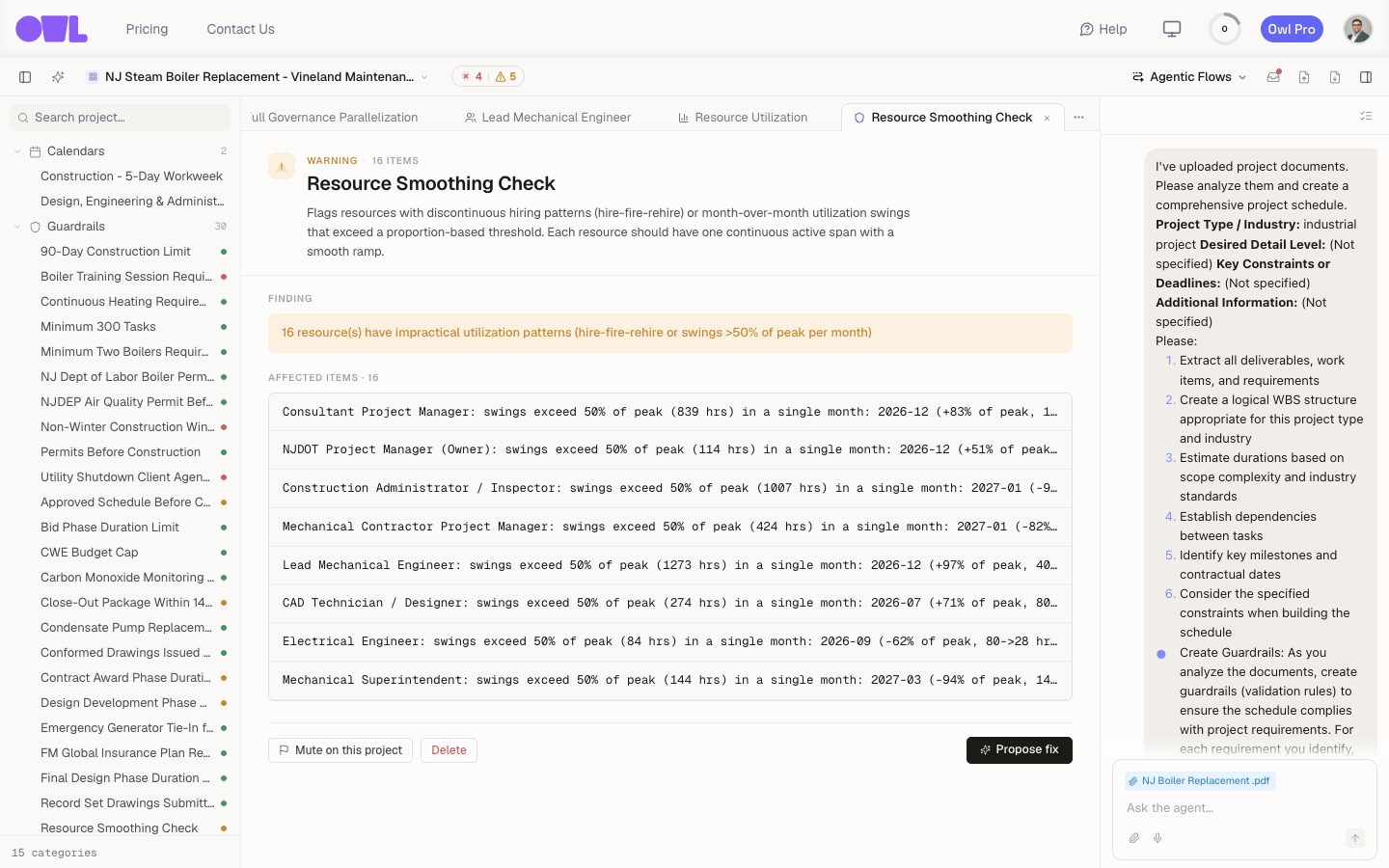Click the 5 warnings indicator badge
This screenshot has height=868, width=1389.
click(506, 77)
